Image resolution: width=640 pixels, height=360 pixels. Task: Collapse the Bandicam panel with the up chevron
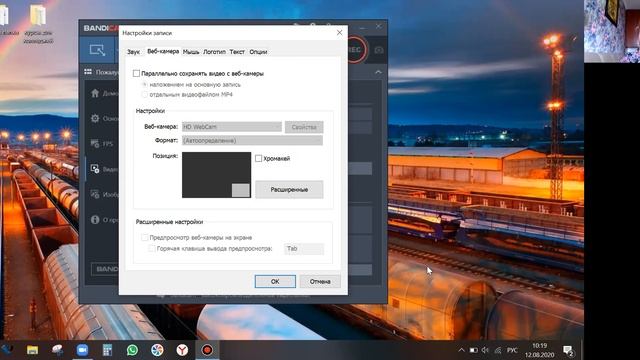coord(378,72)
